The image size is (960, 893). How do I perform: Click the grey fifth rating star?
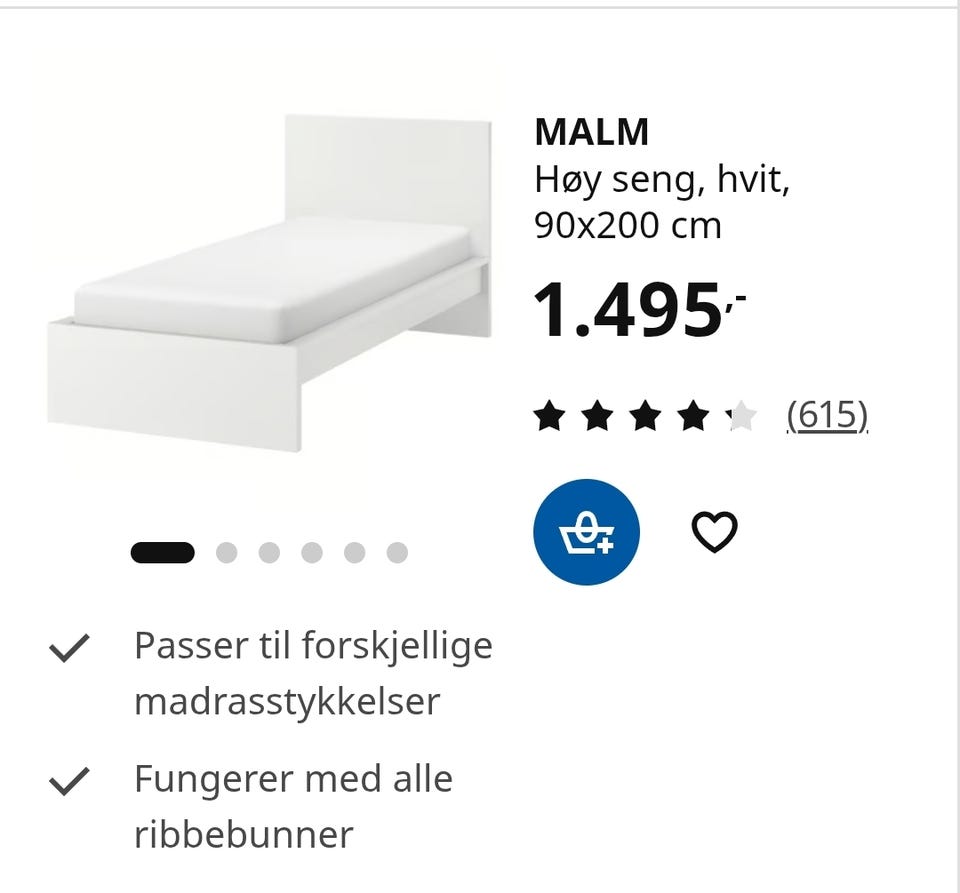coord(740,413)
